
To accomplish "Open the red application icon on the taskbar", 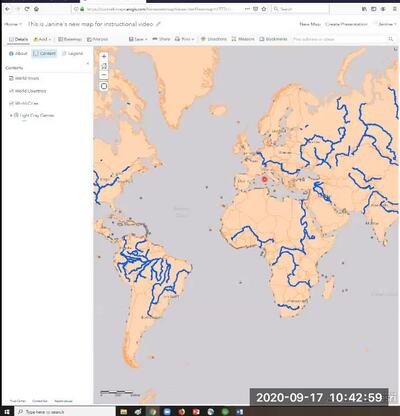I will click(x=196, y=412).
